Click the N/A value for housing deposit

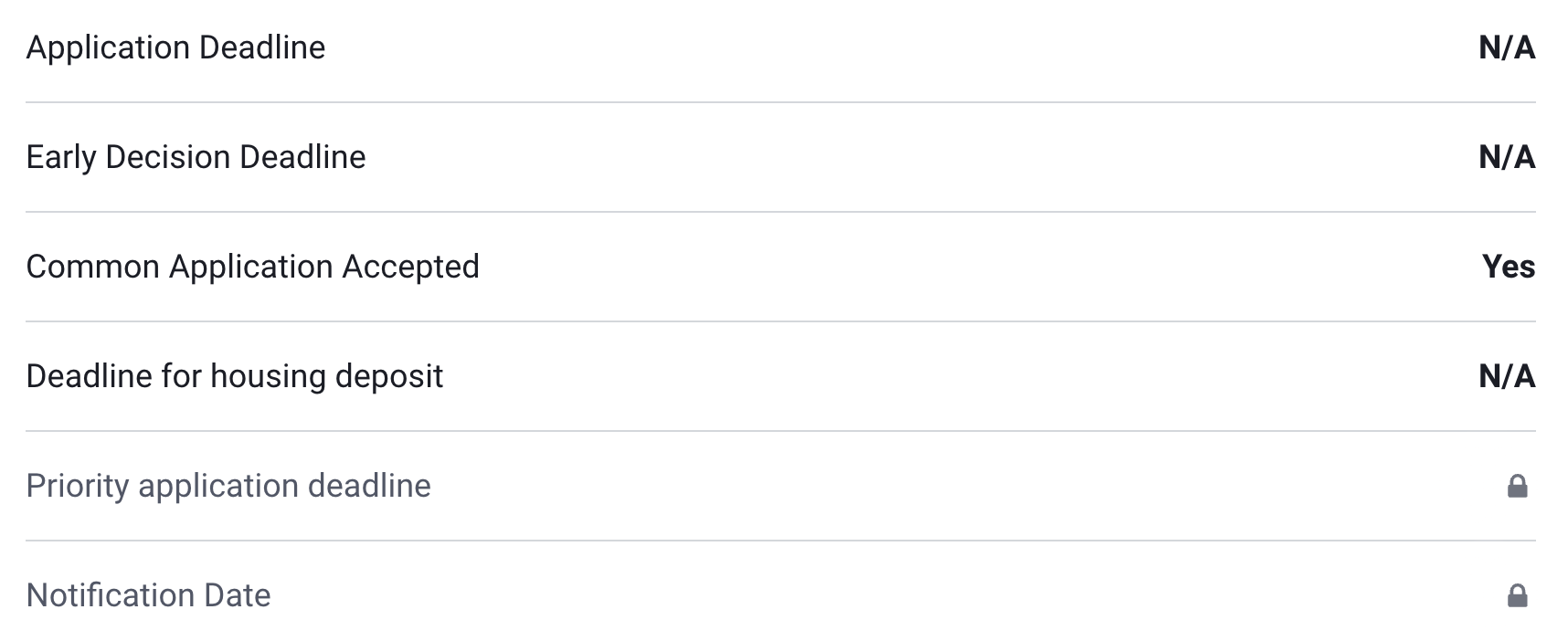(1506, 376)
